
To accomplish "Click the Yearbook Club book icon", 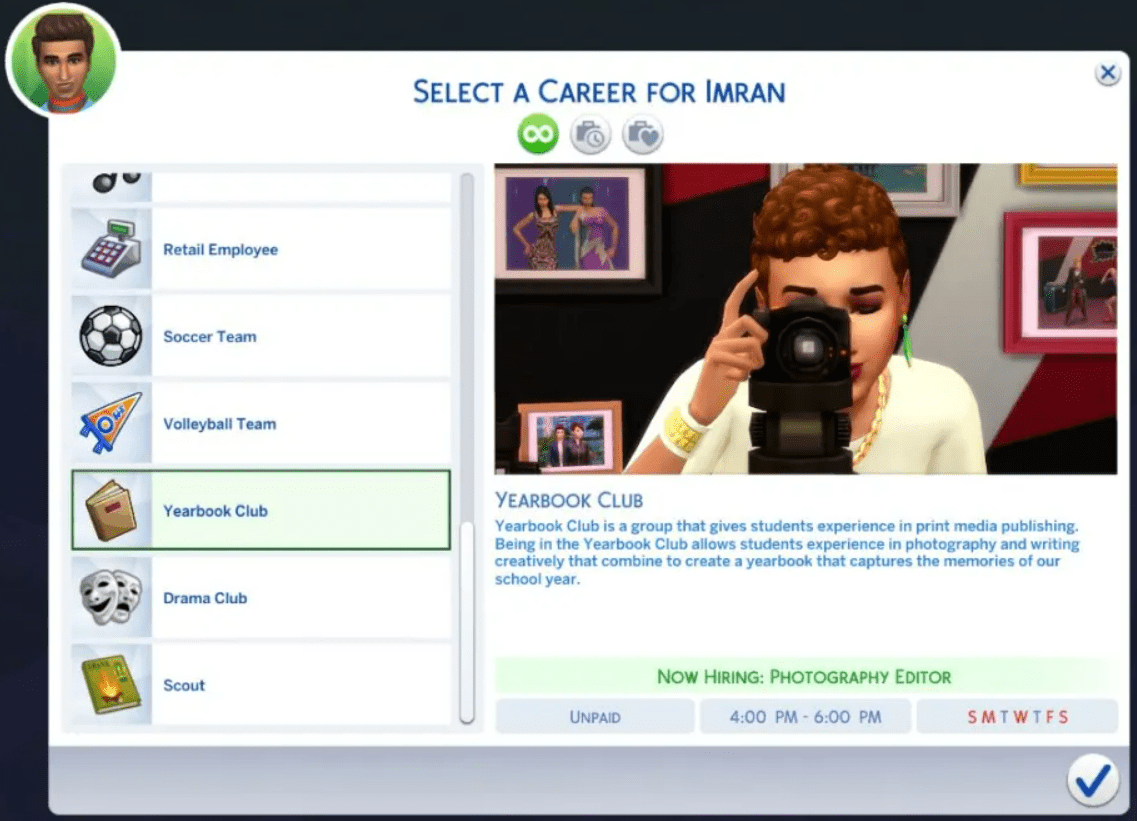I will pyautogui.click(x=112, y=510).
